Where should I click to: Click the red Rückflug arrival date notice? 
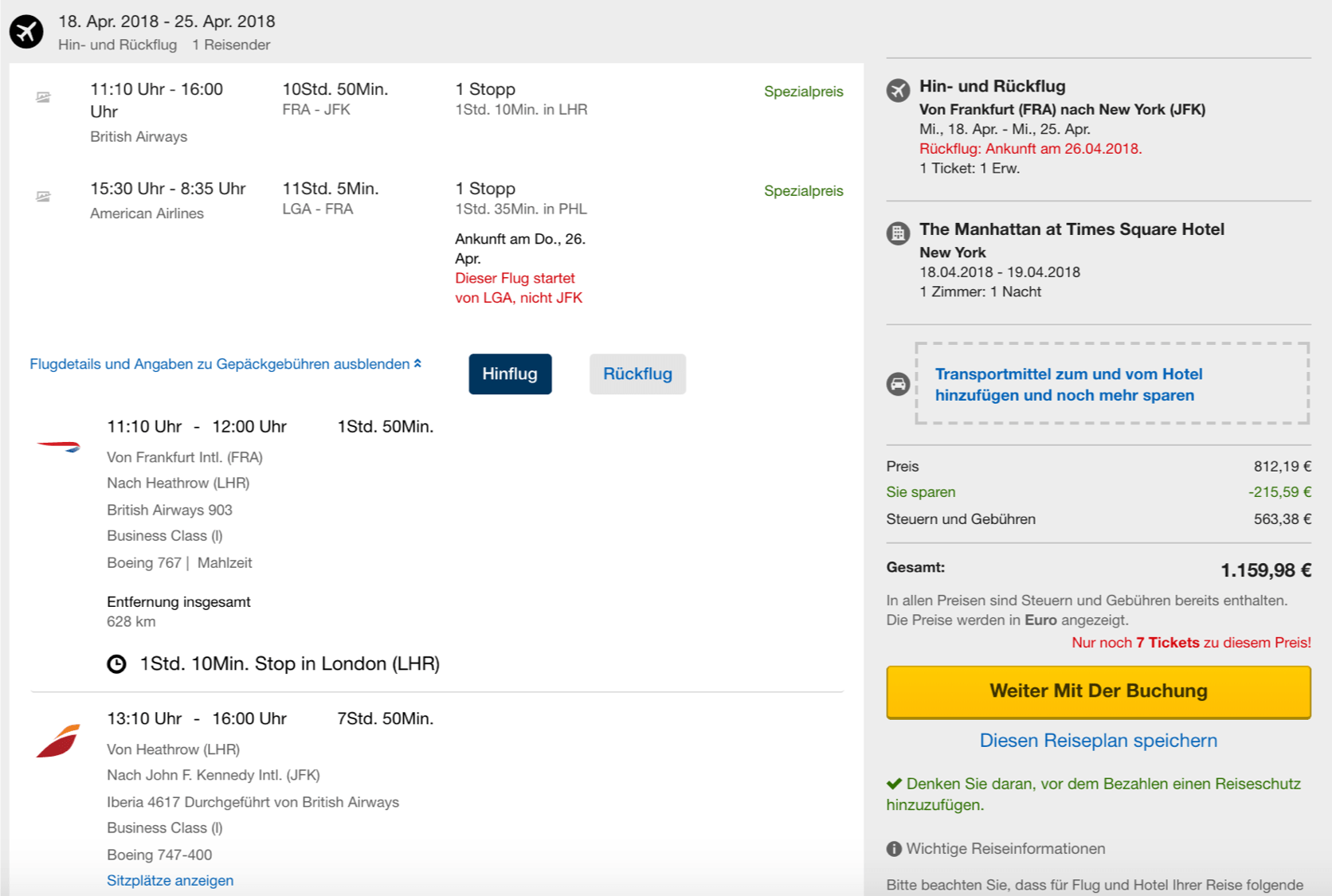click(1031, 149)
